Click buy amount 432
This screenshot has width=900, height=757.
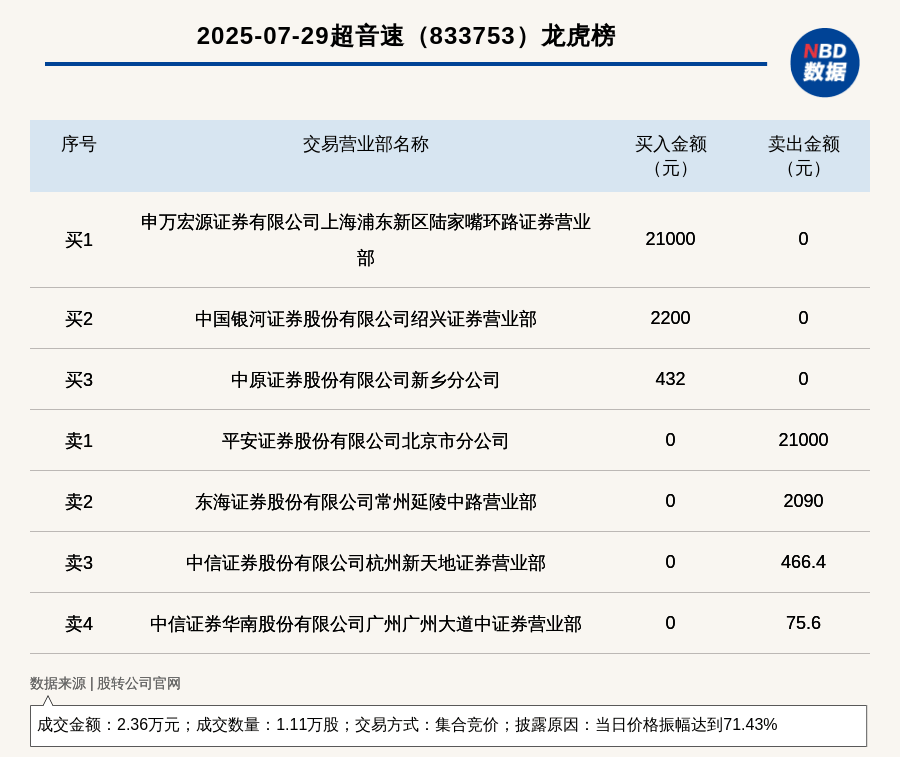click(670, 379)
